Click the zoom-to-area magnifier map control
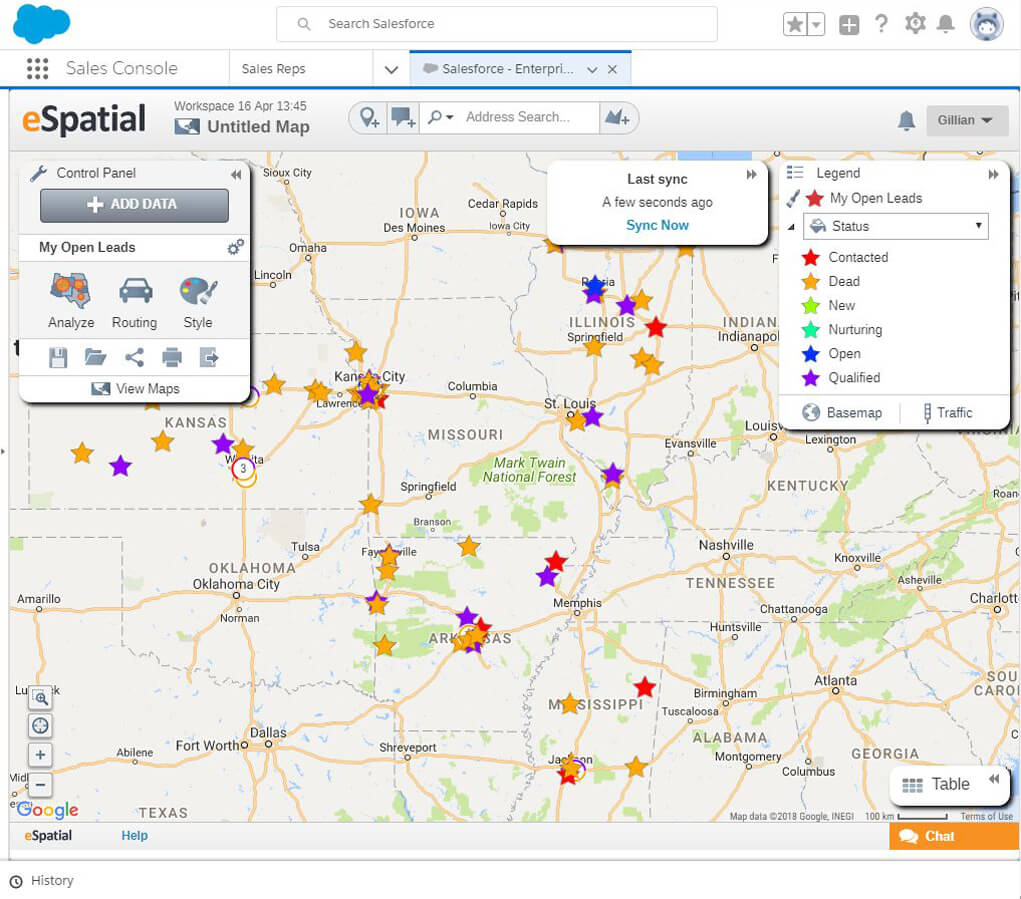 [x=40, y=698]
